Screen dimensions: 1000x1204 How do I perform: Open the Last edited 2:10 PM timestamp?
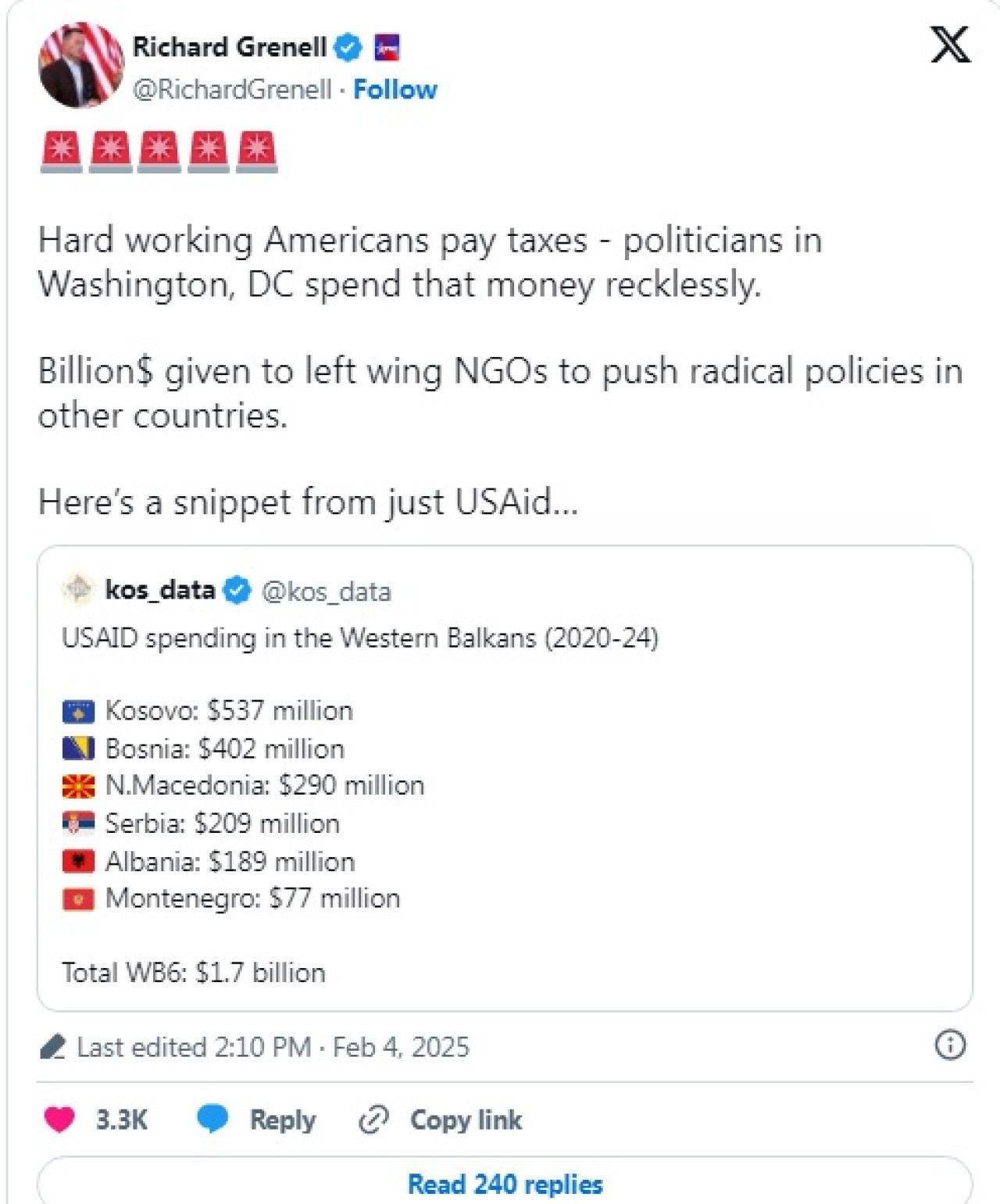coord(273,1047)
